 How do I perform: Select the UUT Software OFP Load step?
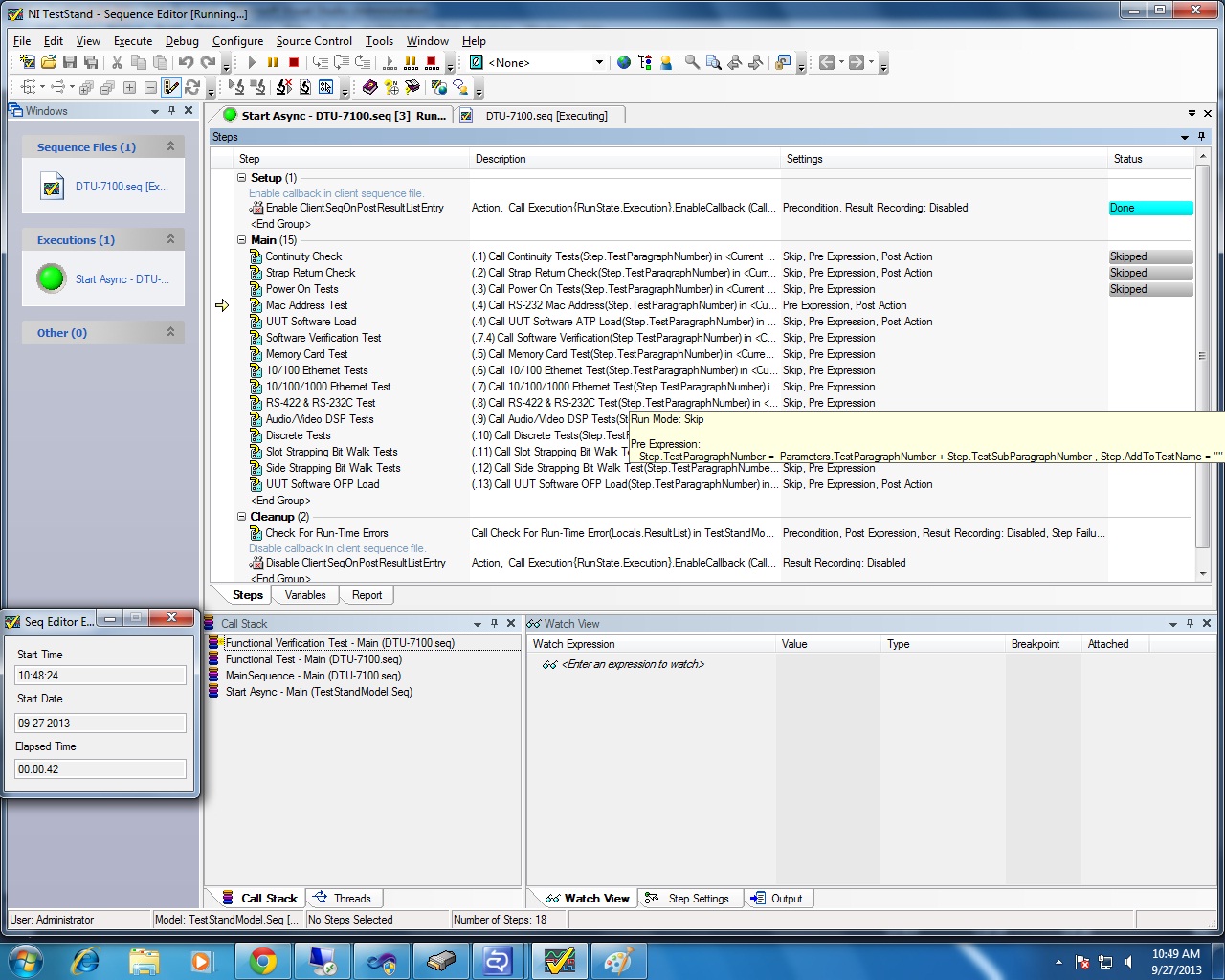(322, 484)
